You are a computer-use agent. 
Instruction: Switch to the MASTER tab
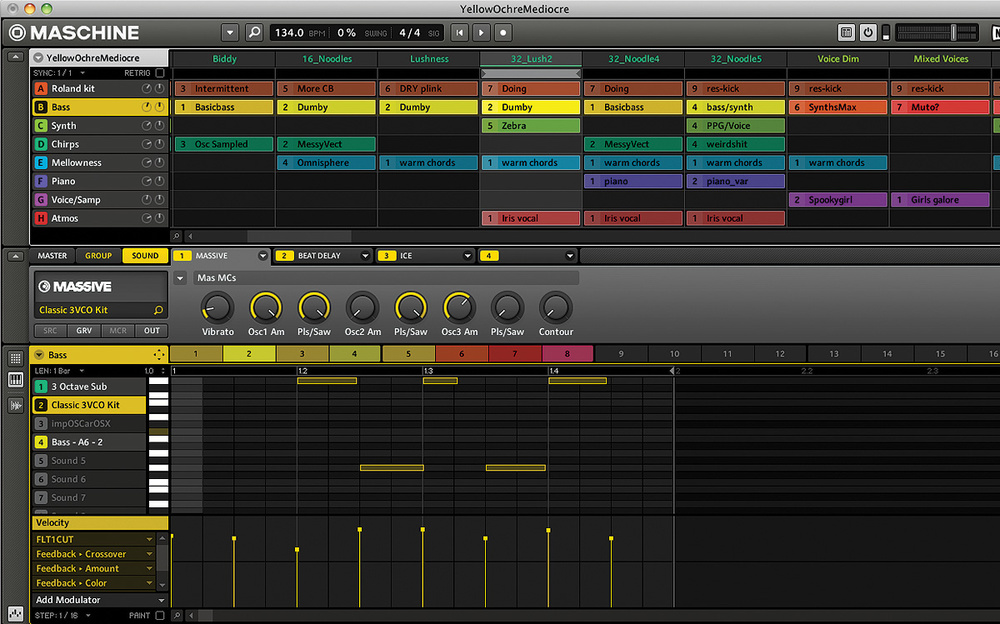click(x=51, y=255)
